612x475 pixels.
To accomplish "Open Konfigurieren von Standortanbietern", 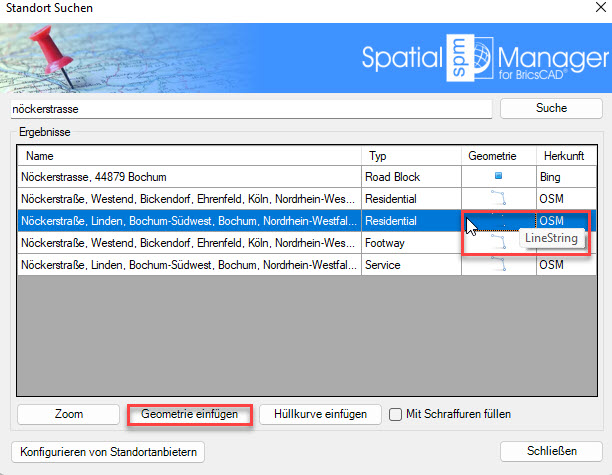I will point(107,452).
